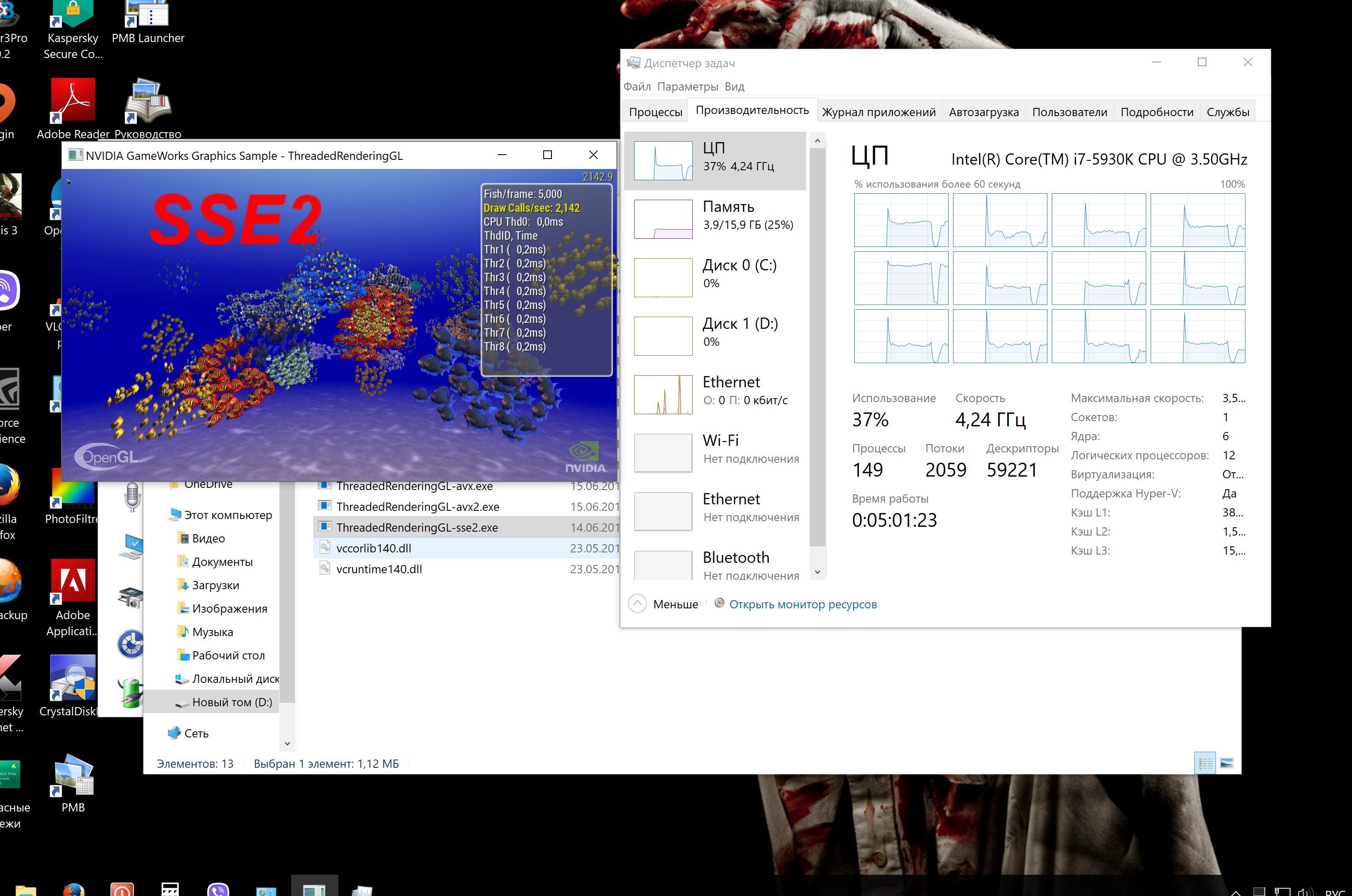Switch Explorer to large thumbnails view icon
Screen dimensions: 1352x896
[x=1226, y=763]
